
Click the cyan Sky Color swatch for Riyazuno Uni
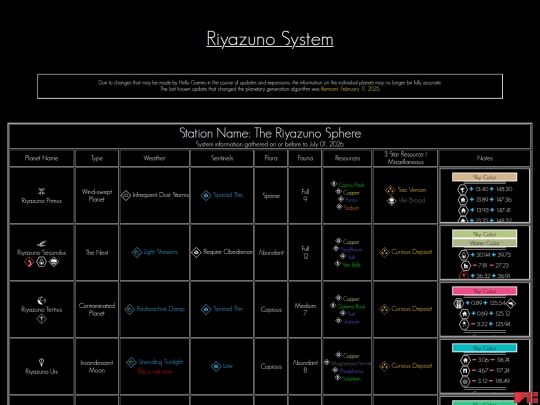tap(484, 348)
